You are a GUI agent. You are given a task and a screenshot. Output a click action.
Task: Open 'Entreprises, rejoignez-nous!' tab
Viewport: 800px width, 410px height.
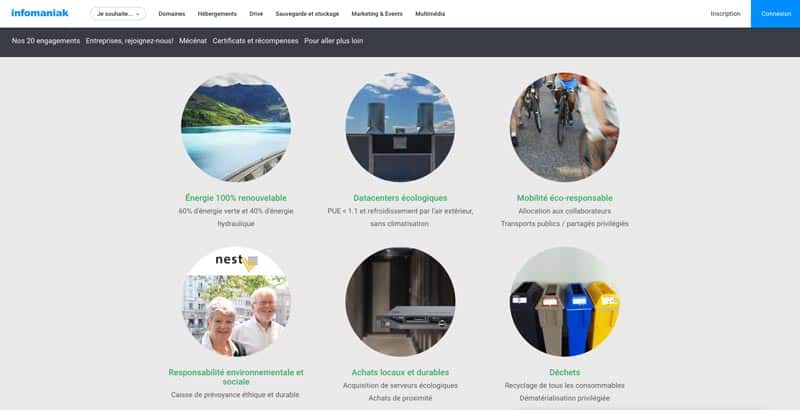130,41
